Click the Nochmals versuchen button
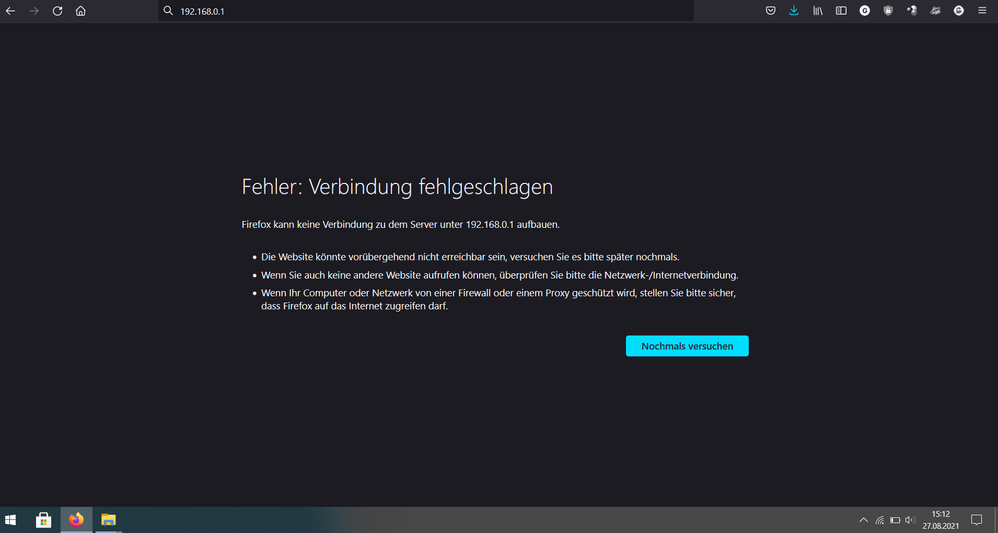The width and height of the screenshot is (998, 533). pyautogui.click(x=687, y=346)
